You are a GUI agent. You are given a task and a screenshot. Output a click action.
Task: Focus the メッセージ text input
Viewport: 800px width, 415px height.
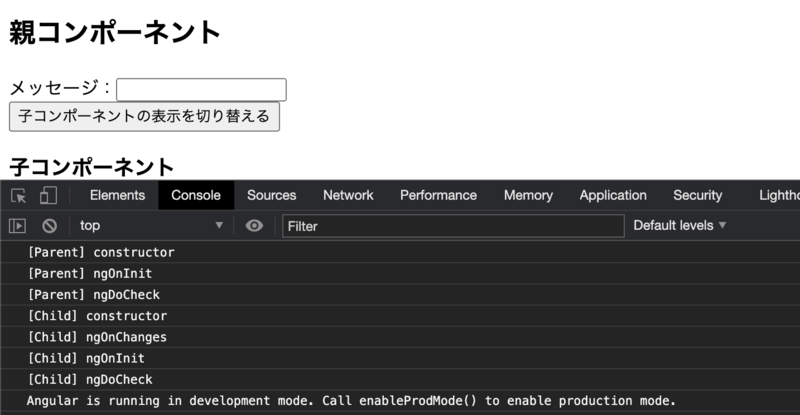click(x=202, y=90)
